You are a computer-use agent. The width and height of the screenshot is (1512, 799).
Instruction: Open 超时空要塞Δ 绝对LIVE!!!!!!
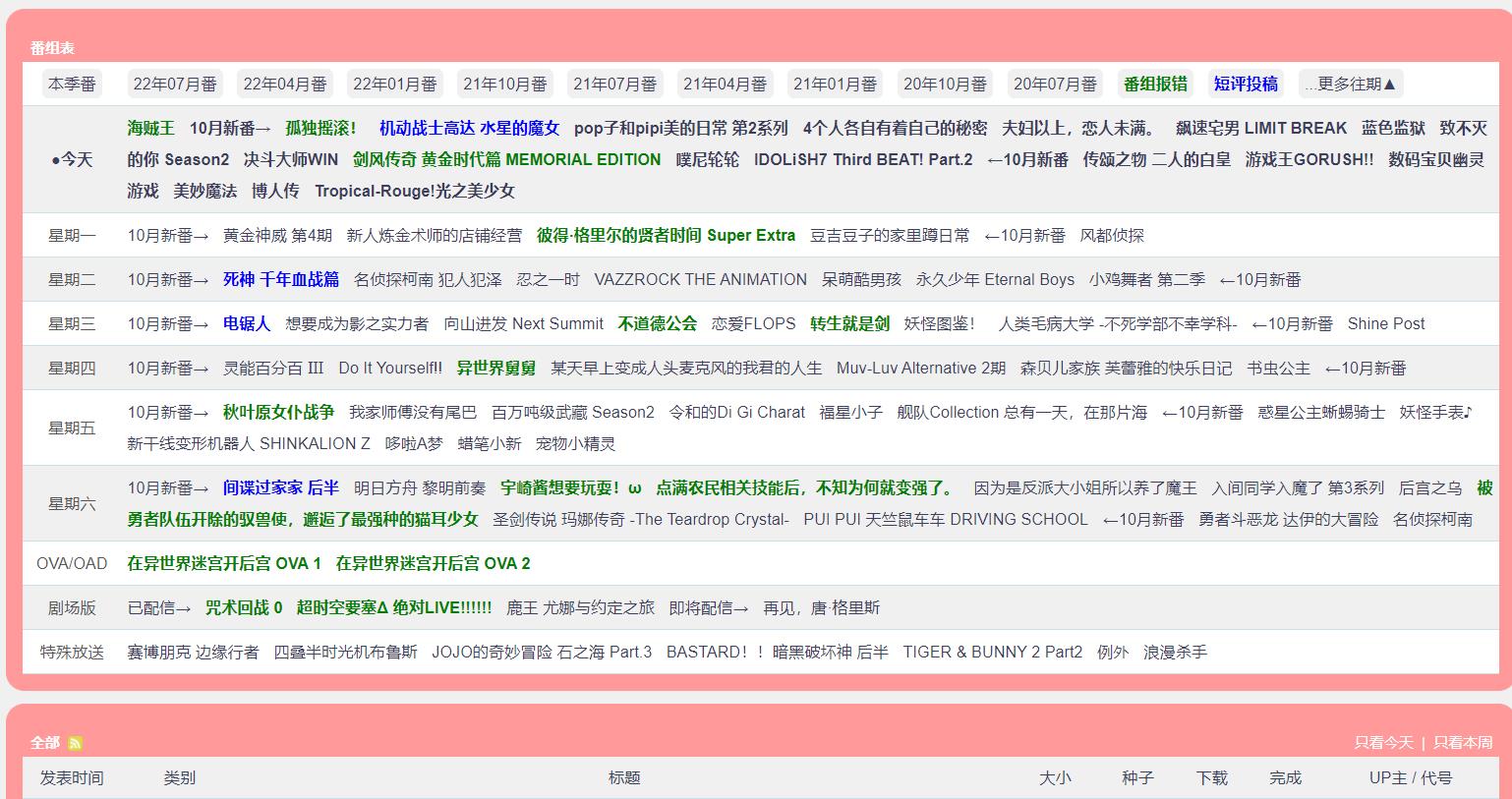click(x=394, y=607)
